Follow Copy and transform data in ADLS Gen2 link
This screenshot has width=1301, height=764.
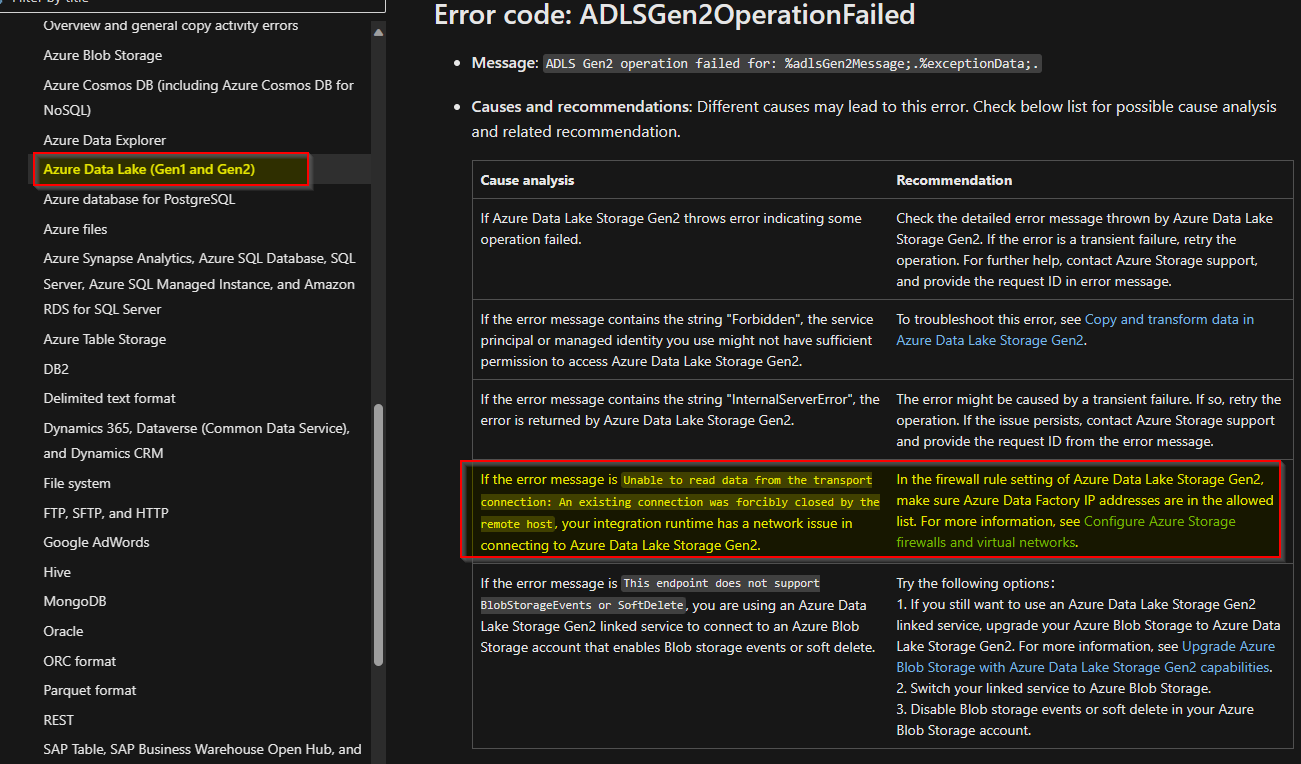[1075, 330]
